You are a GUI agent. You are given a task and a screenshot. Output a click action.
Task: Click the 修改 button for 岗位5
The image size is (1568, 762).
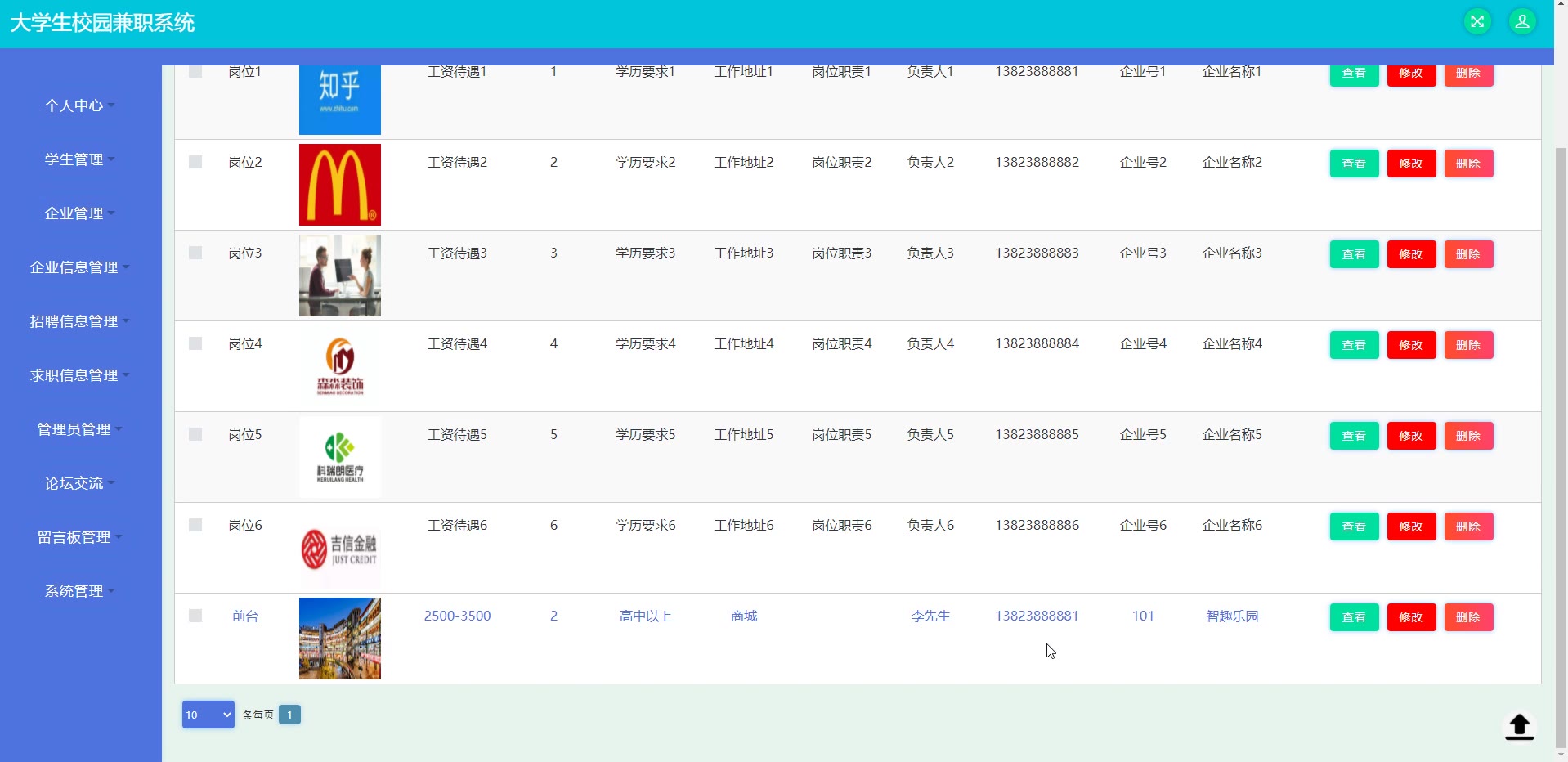coord(1411,436)
